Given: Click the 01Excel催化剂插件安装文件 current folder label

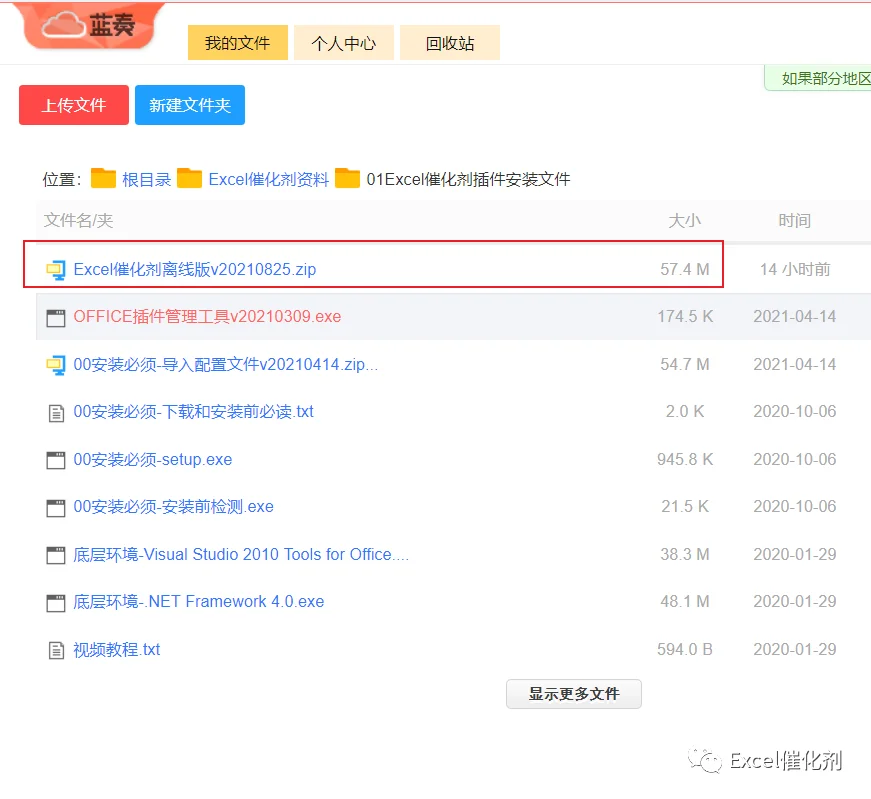Looking at the screenshot, I should [x=468, y=179].
